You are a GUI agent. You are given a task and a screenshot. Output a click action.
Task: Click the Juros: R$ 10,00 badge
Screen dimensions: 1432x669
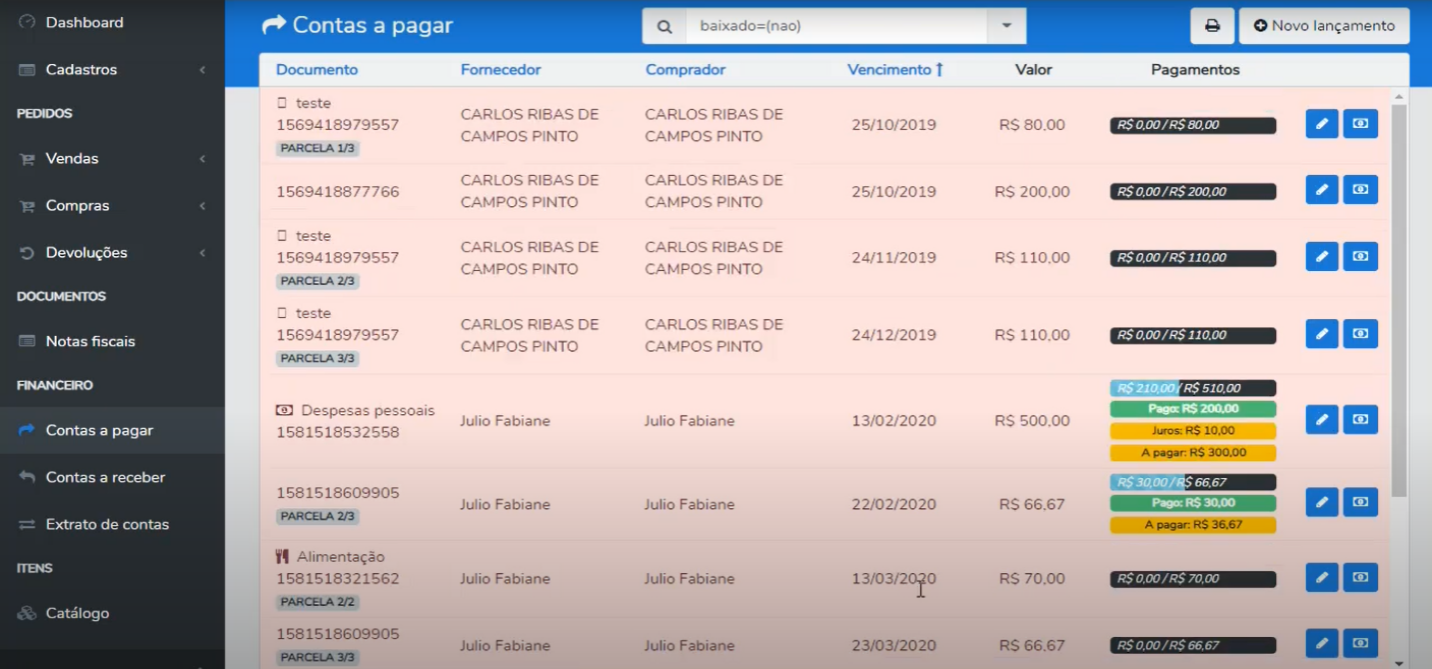pyautogui.click(x=1193, y=431)
